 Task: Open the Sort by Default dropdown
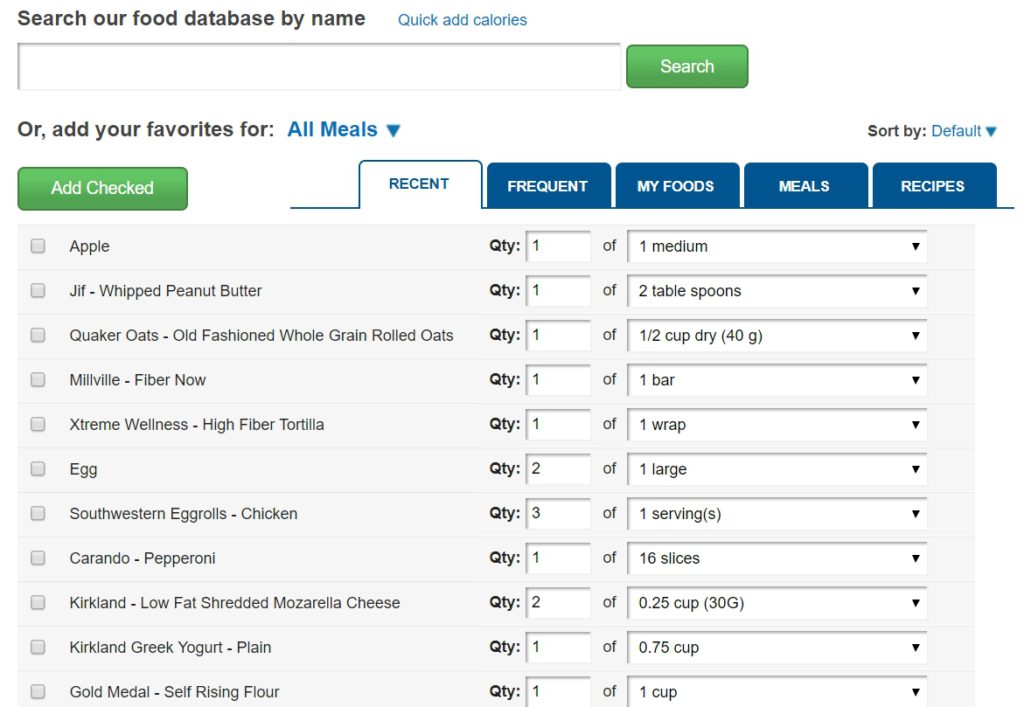[x=964, y=131]
